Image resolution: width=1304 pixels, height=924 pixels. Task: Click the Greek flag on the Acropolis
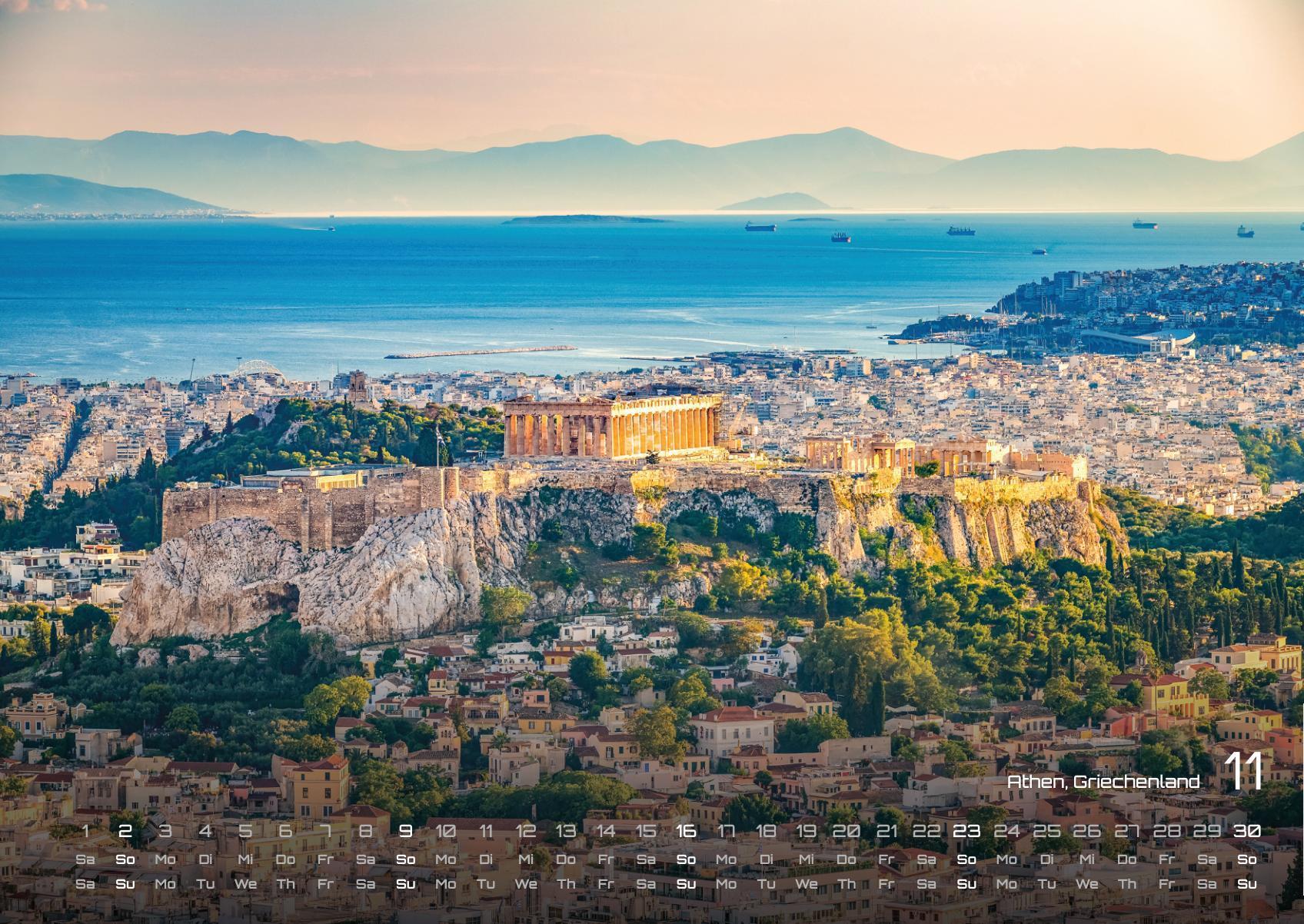point(440,435)
